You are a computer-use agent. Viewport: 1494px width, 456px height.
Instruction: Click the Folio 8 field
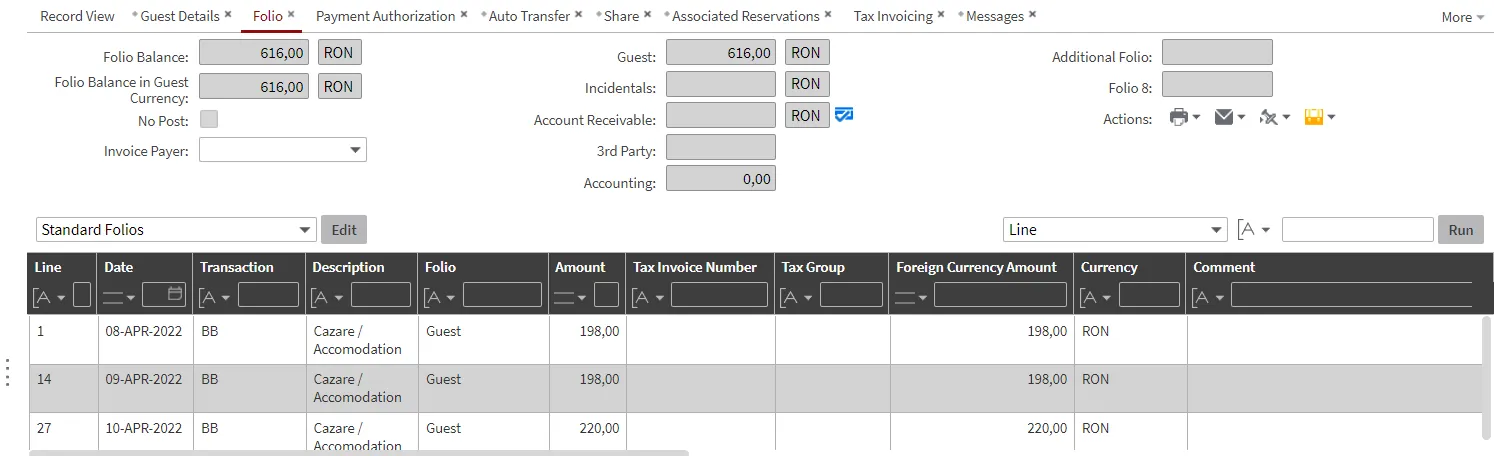click(1217, 84)
